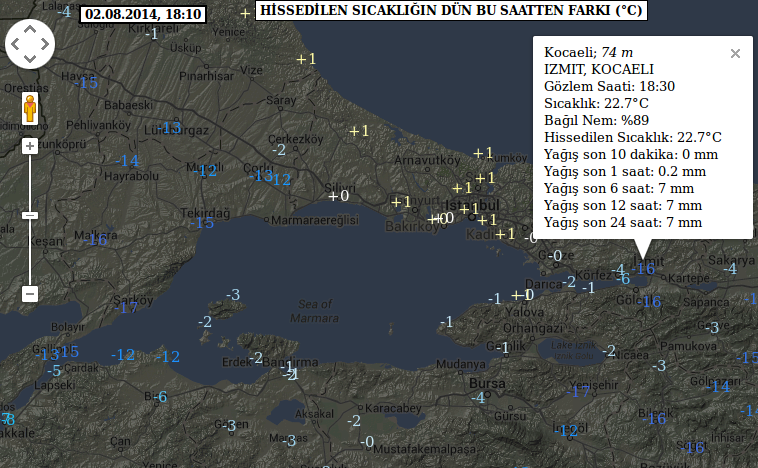Close the Kocaeli weather info popup
Screen dimensions: 758x468
[x=735, y=54]
